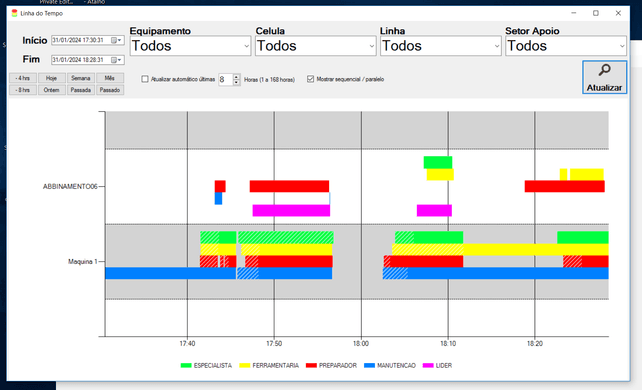This screenshot has height=390, width=642.
Task: Click the Mês range button
Action: [x=110, y=78]
